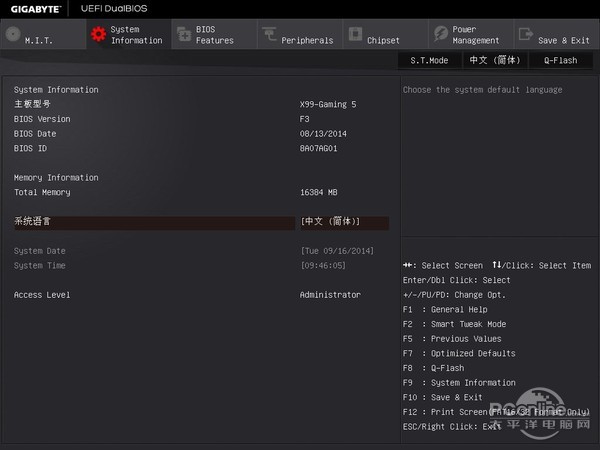Screen dimensions: 600x450
Task: Click the X99-Gaming 5 model value
Action: pyautogui.click(x=328, y=104)
